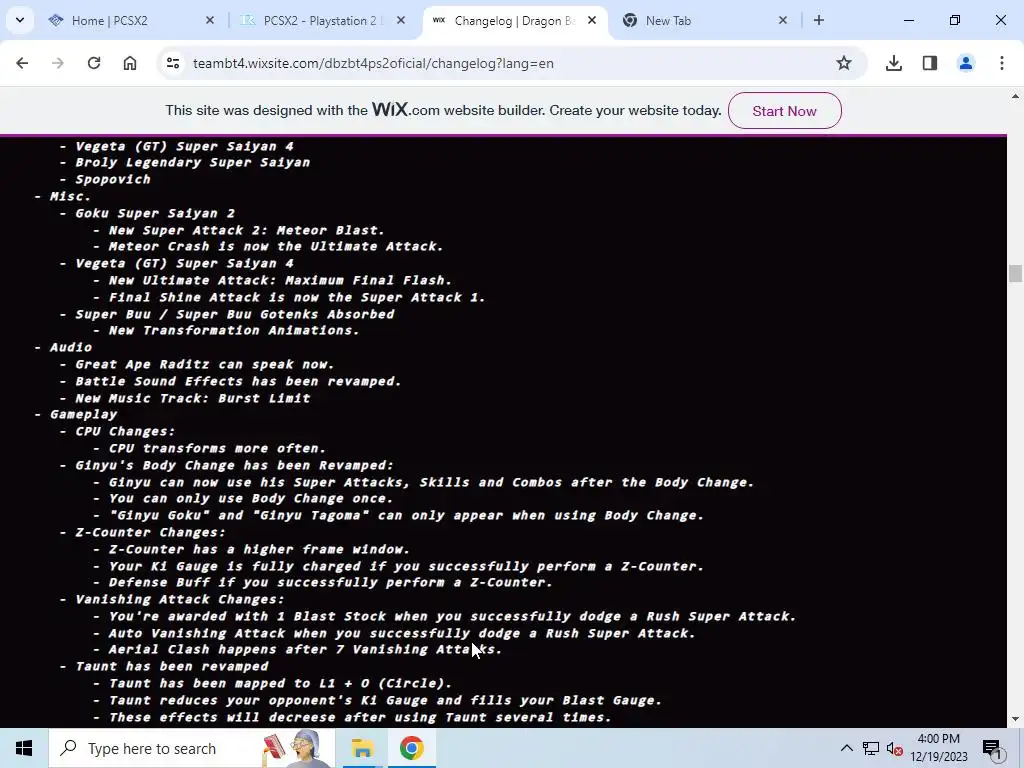1024x768 pixels.
Task: Reload the changelog page
Action: [94, 63]
